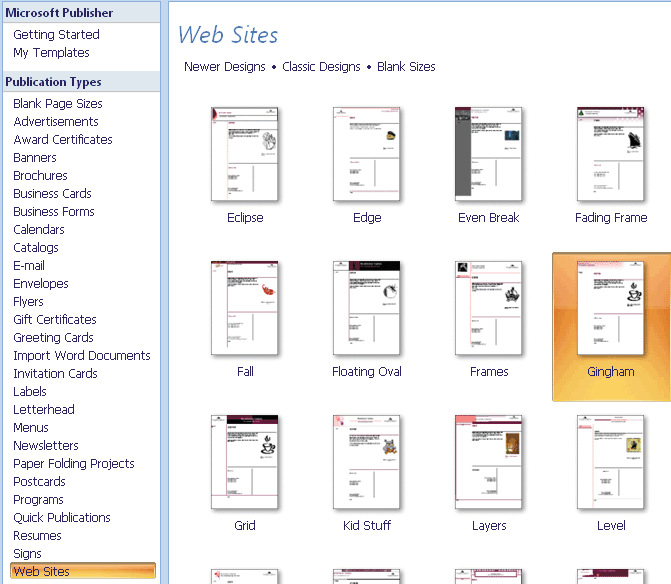Select the Frames template thumbnail
671x584 pixels.
[489, 308]
